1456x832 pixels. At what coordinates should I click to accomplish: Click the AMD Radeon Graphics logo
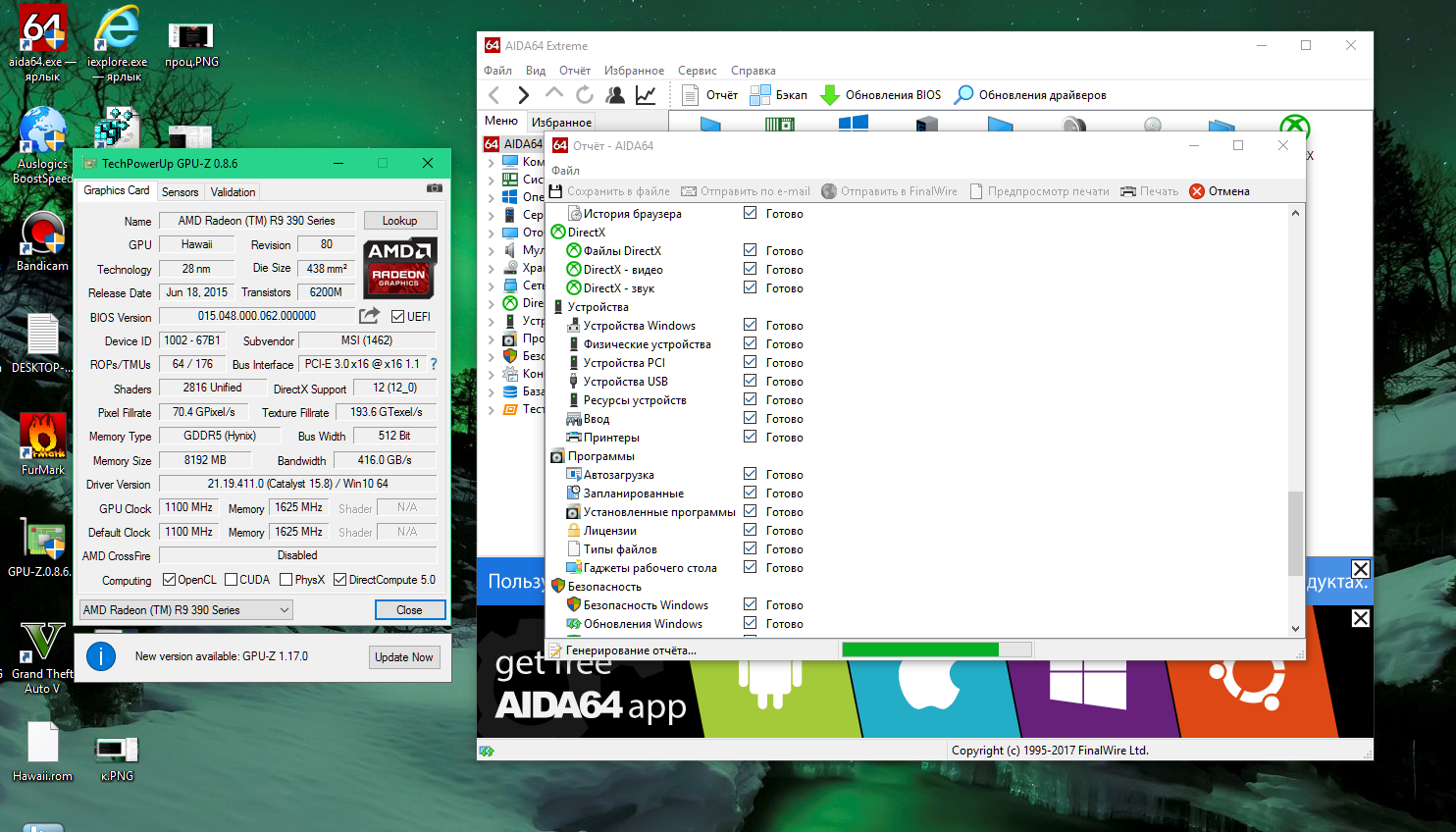pyautogui.click(x=399, y=267)
